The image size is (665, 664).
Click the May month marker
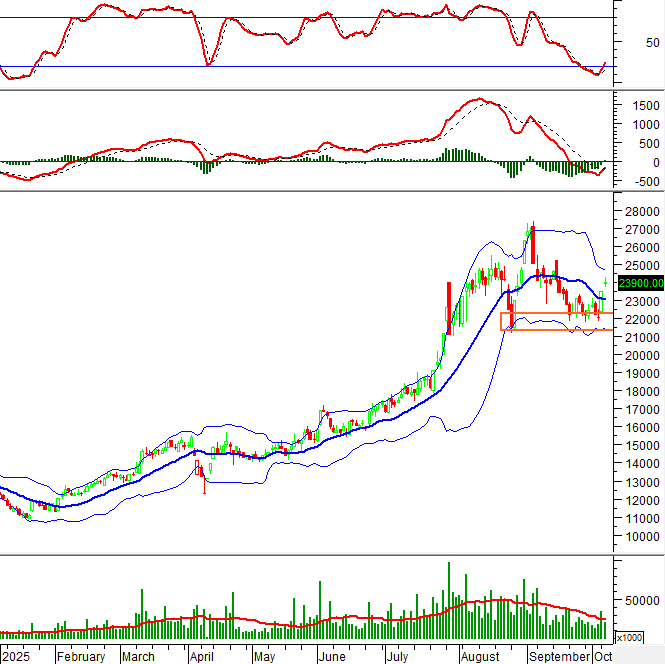point(263,657)
